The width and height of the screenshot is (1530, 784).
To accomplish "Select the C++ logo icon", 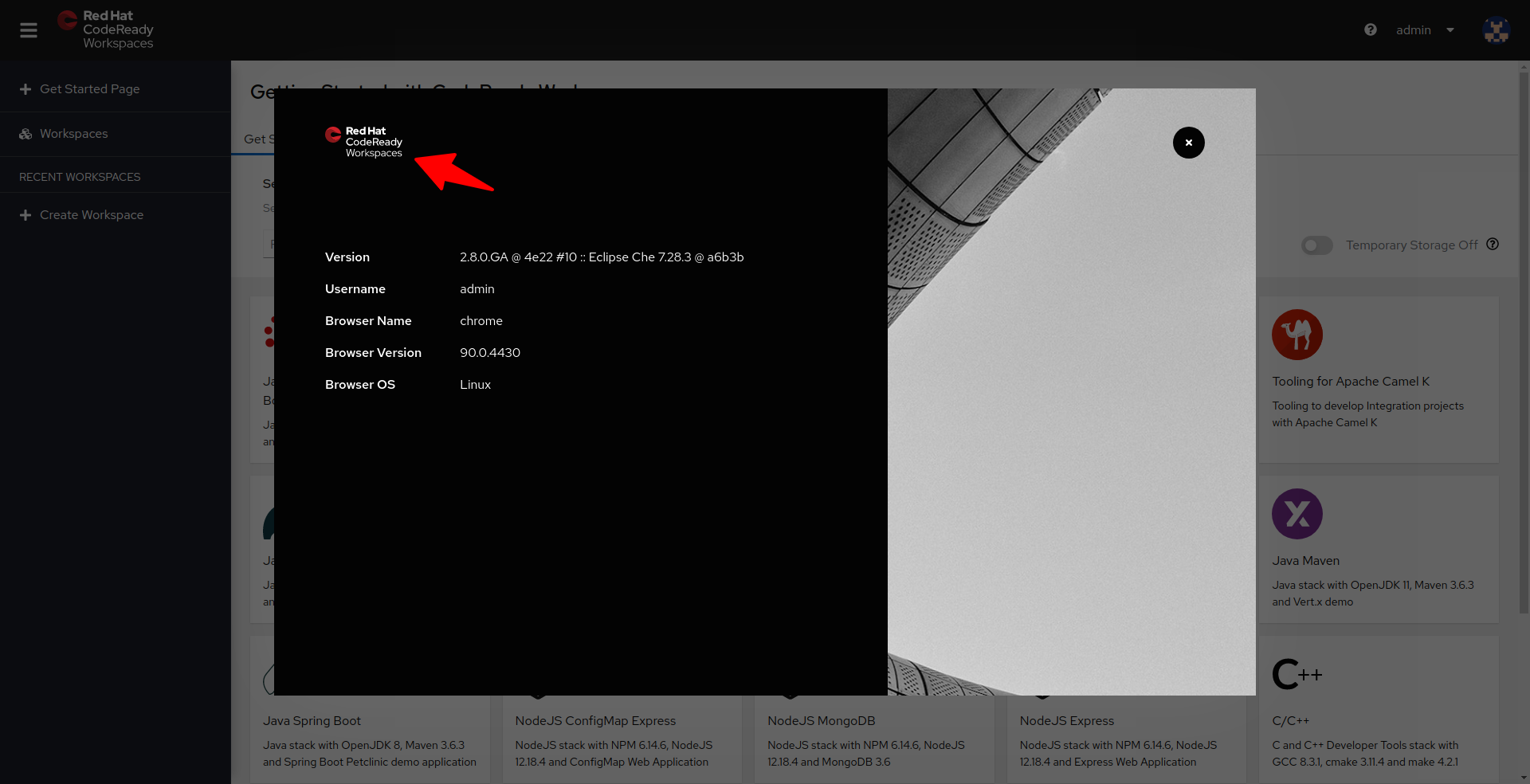I will click(1297, 674).
